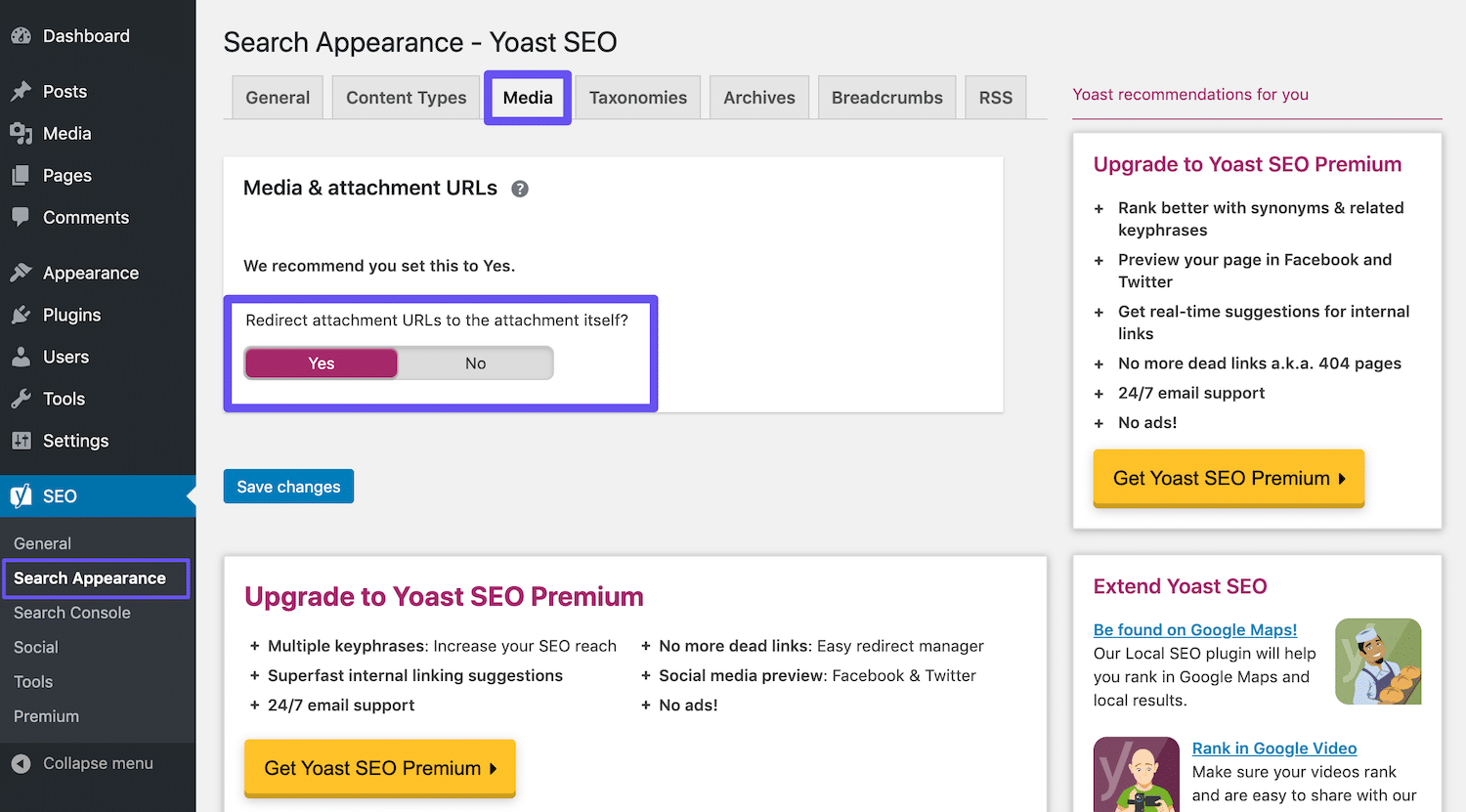Screen dimensions: 1466x812
Task: Click the Local SEO baker illustration
Action: 1378,662
